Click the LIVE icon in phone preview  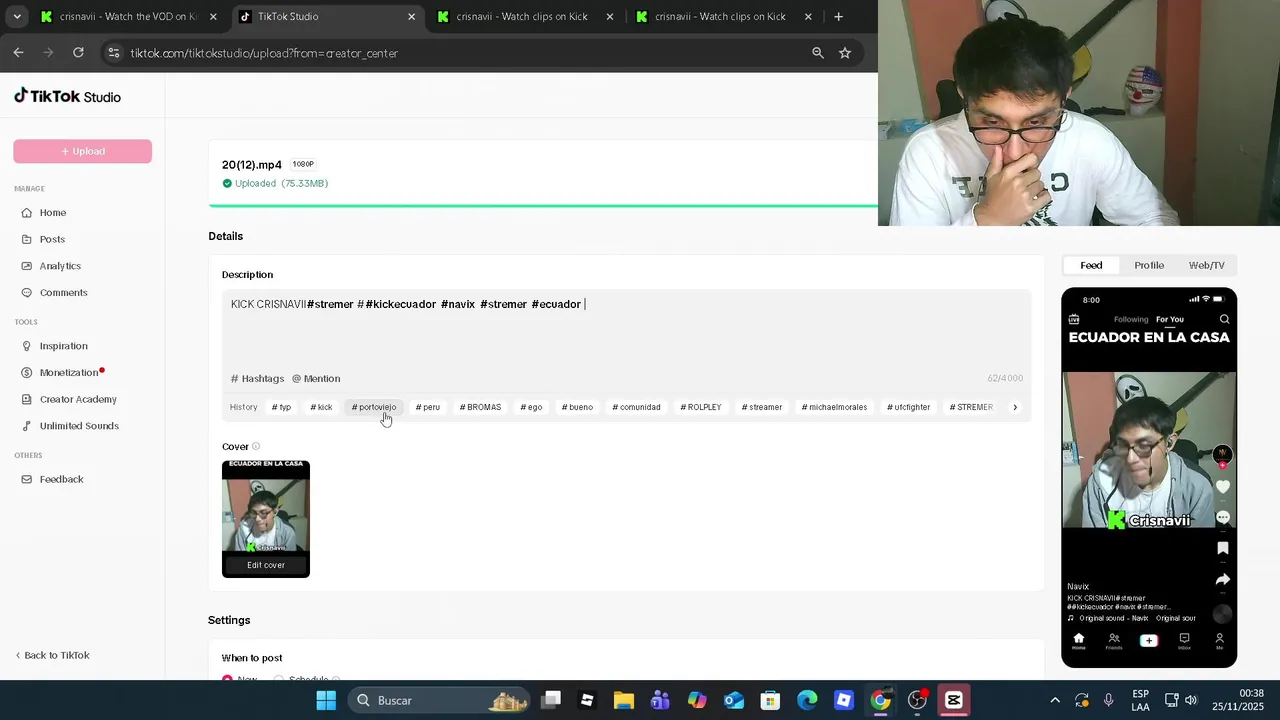1074,319
